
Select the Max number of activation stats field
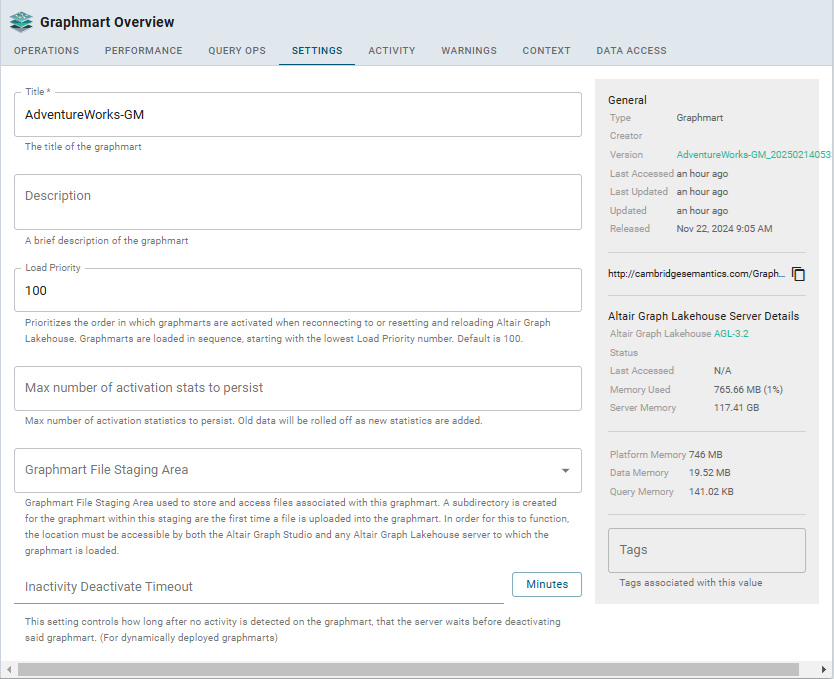click(x=297, y=388)
